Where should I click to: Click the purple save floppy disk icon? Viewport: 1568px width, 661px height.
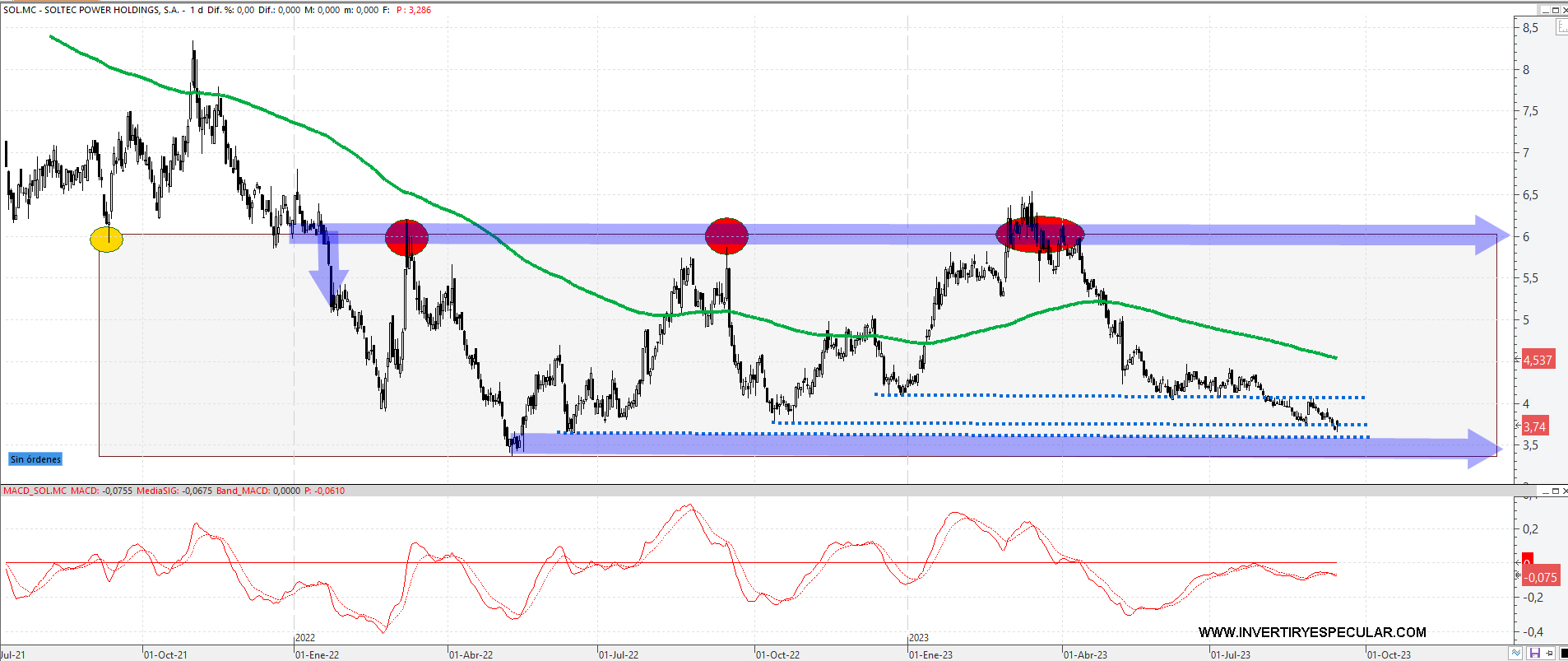click(1534, 653)
